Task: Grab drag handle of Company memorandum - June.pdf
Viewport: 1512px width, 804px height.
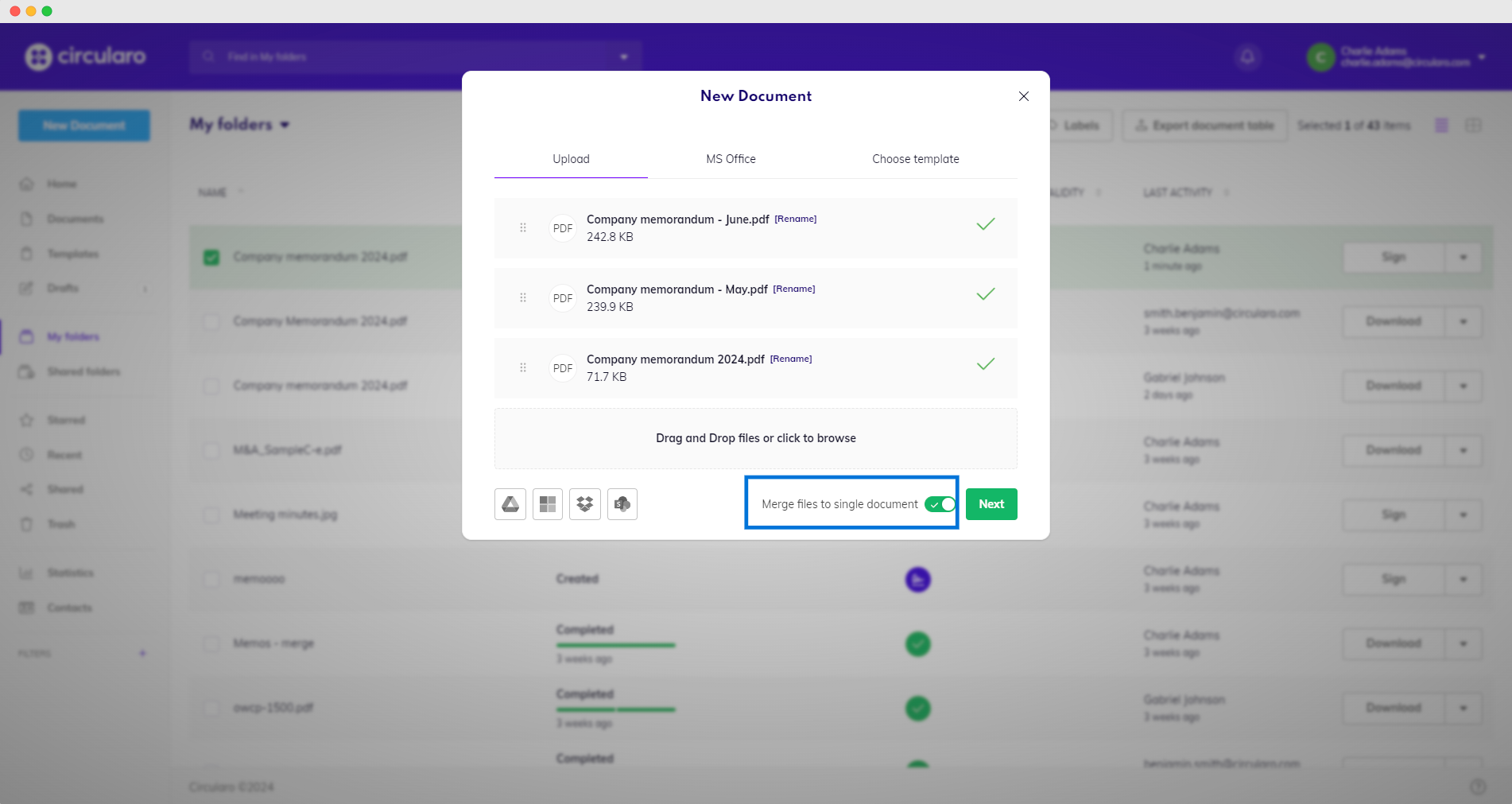Action: coord(523,228)
